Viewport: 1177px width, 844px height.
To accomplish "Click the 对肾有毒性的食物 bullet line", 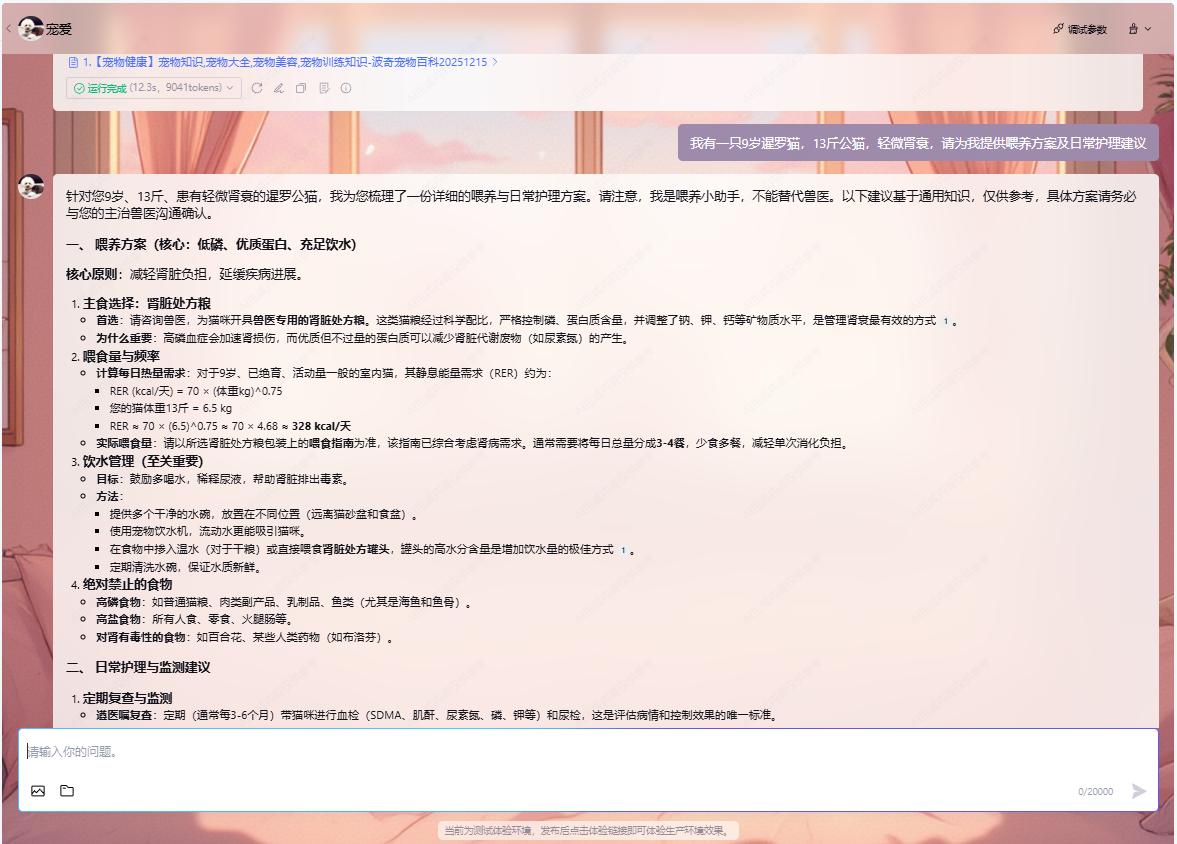I will [245, 637].
